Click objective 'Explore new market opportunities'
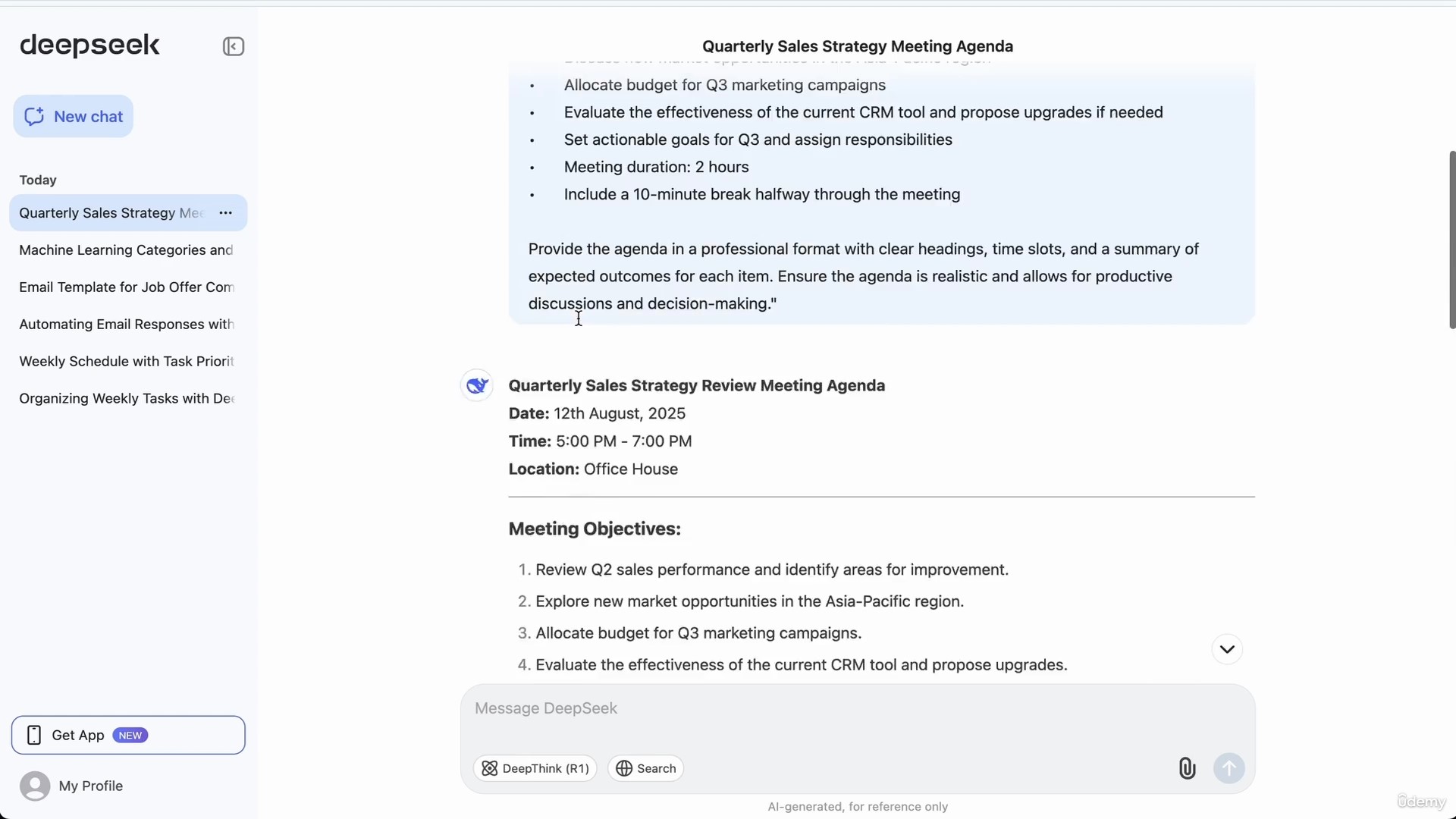 point(749,601)
